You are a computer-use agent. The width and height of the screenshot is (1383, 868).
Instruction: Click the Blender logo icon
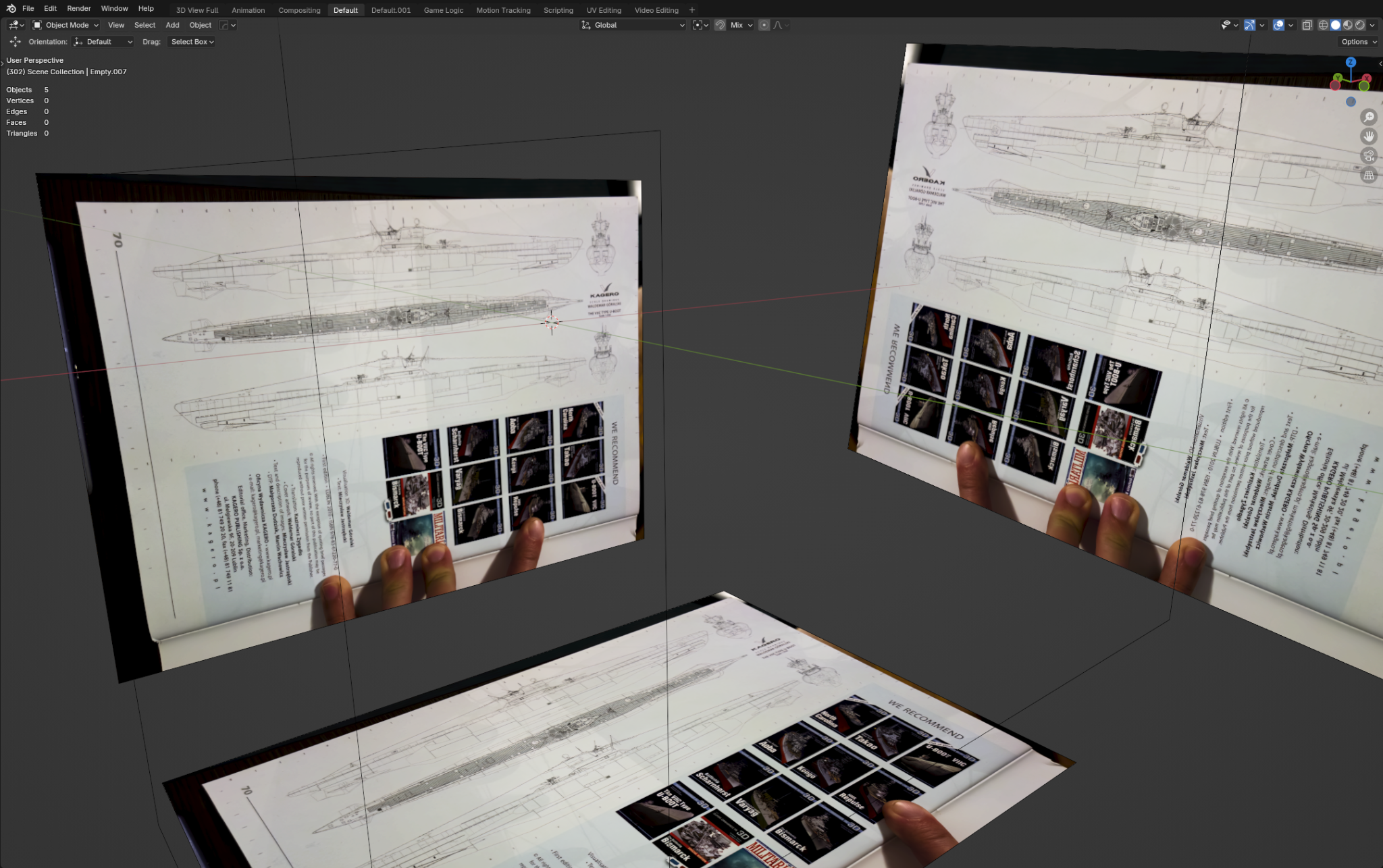[11, 9]
